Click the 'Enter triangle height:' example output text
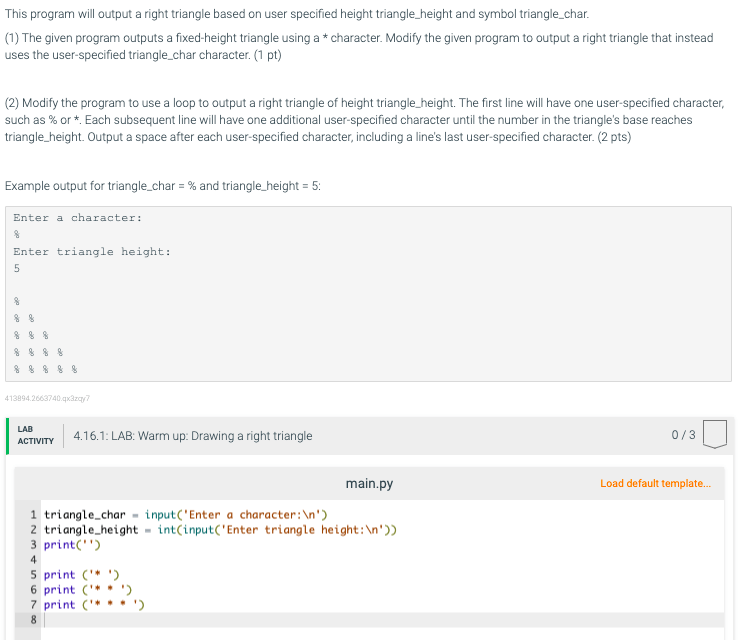Viewport: 743px width, 640px height. coord(92,252)
